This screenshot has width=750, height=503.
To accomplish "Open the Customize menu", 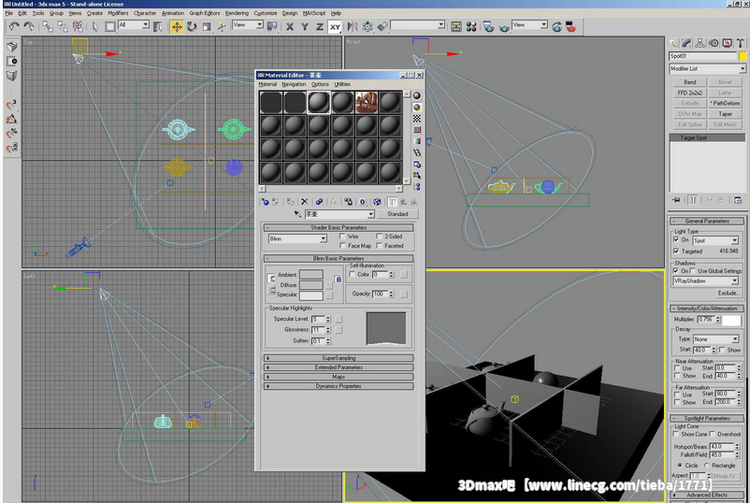I will click(265, 13).
